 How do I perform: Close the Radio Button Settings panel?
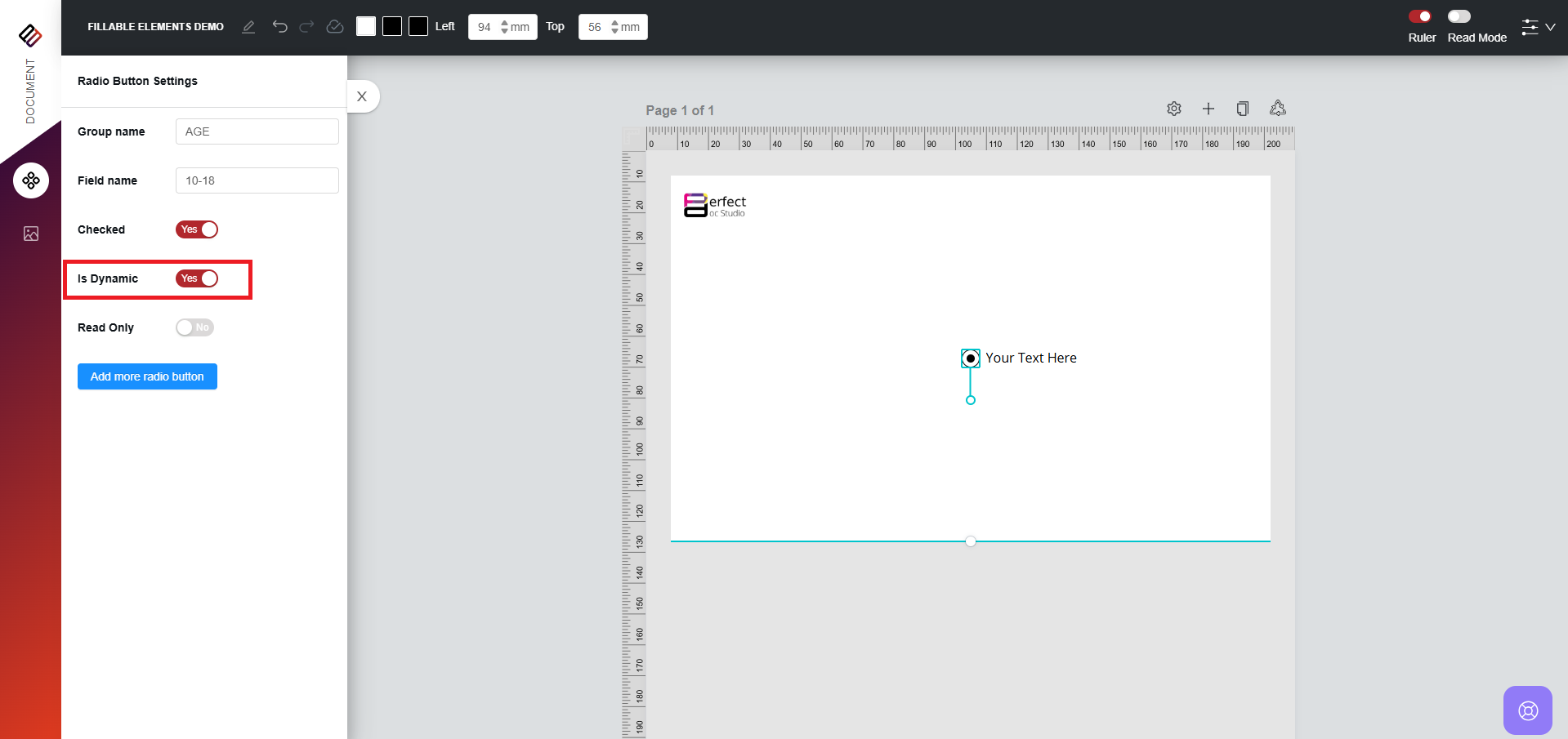click(362, 96)
